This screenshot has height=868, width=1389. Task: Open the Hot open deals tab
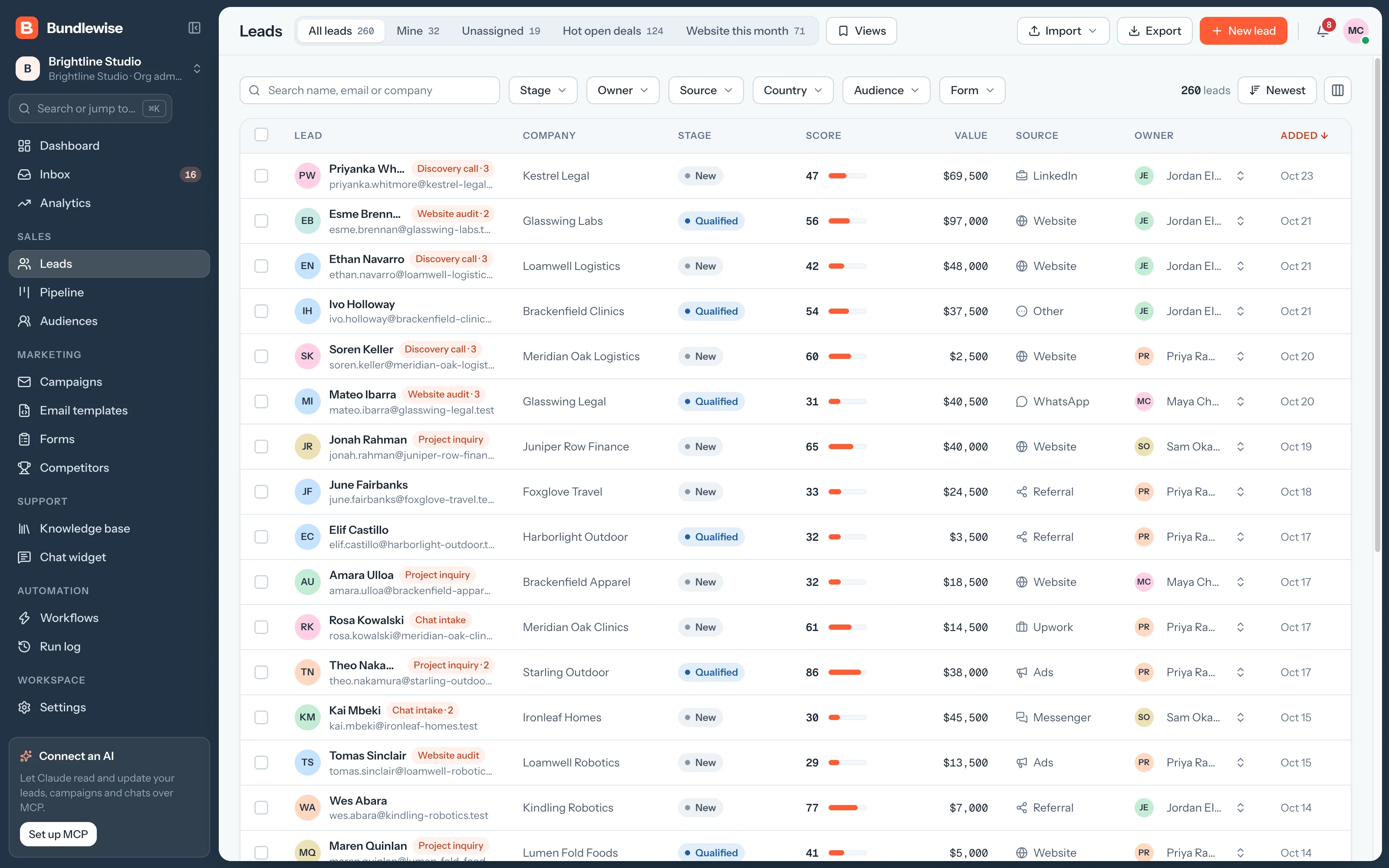[612, 31]
